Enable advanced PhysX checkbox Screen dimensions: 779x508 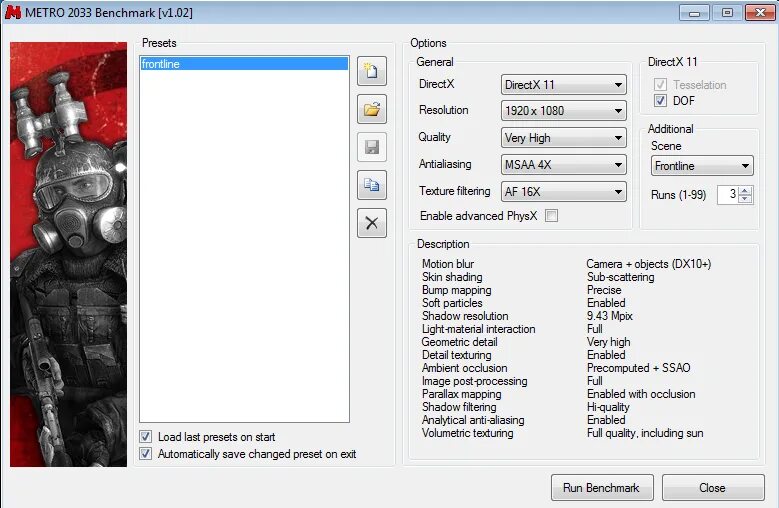pyautogui.click(x=551, y=216)
